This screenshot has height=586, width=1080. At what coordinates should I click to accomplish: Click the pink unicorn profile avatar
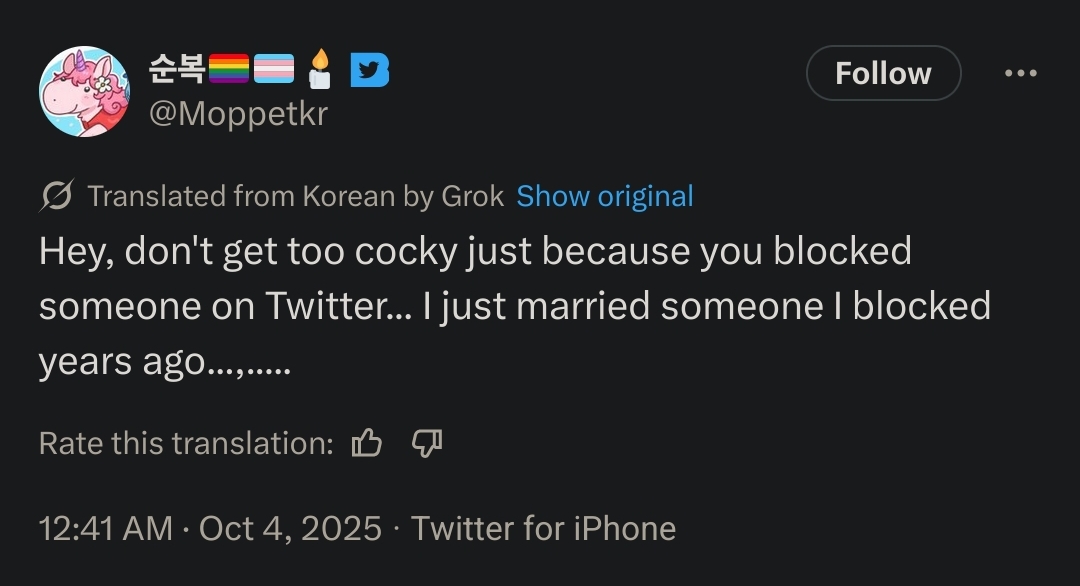(84, 92)
